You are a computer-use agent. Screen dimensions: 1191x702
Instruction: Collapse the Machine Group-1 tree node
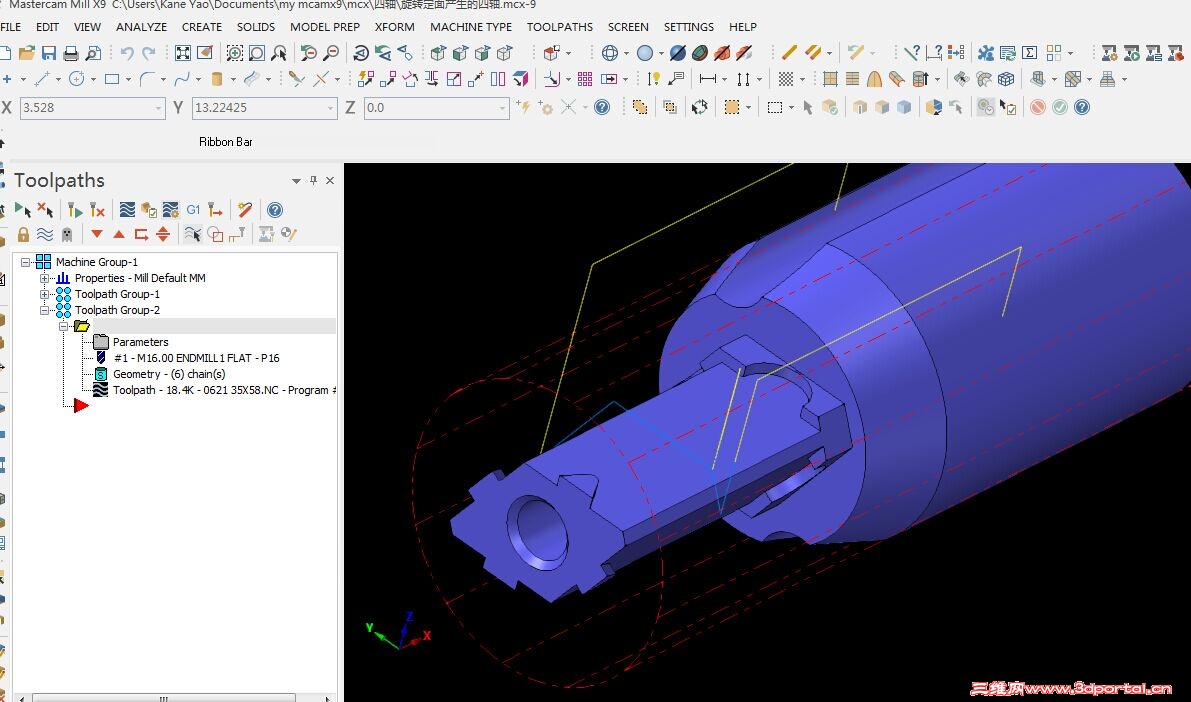25,262
